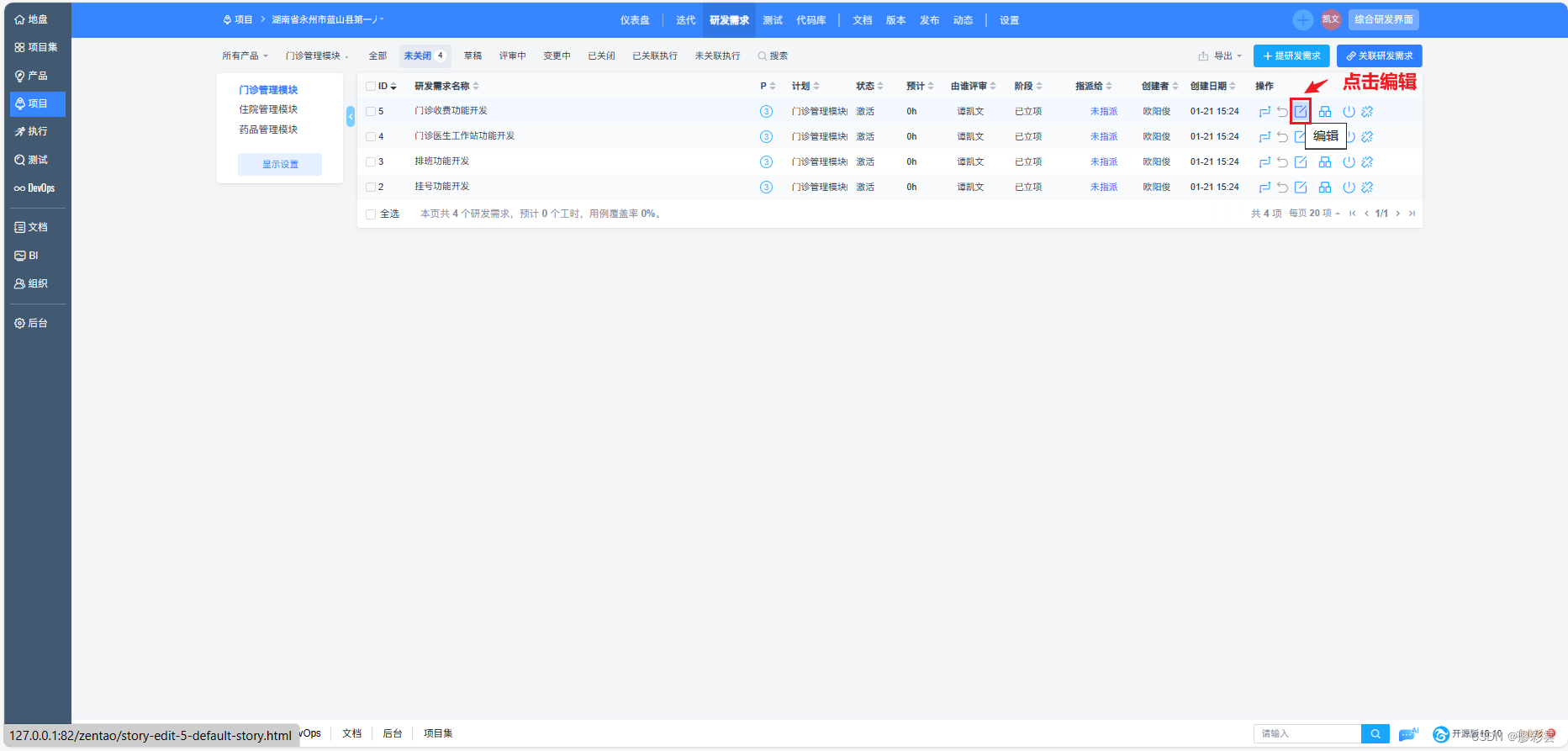The width and height of the screenshot is (1568, 751).
Task: Click the blue search magnifier button at bottom
Action: tap(1375, 734)
